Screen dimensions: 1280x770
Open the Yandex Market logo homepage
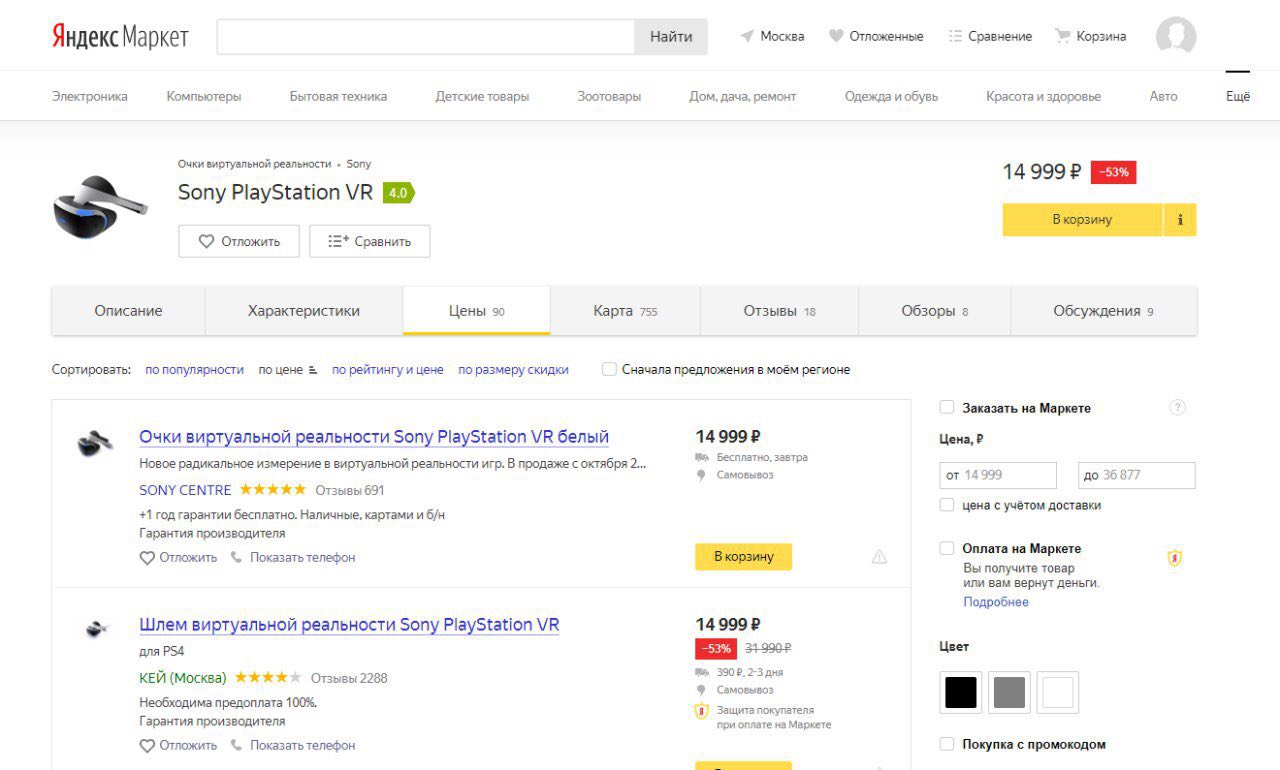[x=120, y=37]
